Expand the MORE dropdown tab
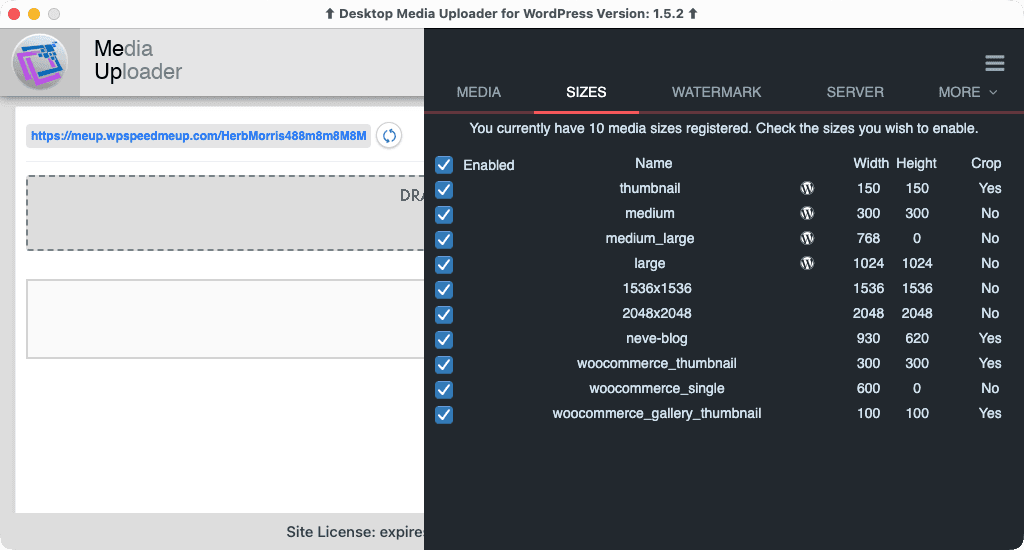This screenshot has height=550, width=1024. [968, 92]
